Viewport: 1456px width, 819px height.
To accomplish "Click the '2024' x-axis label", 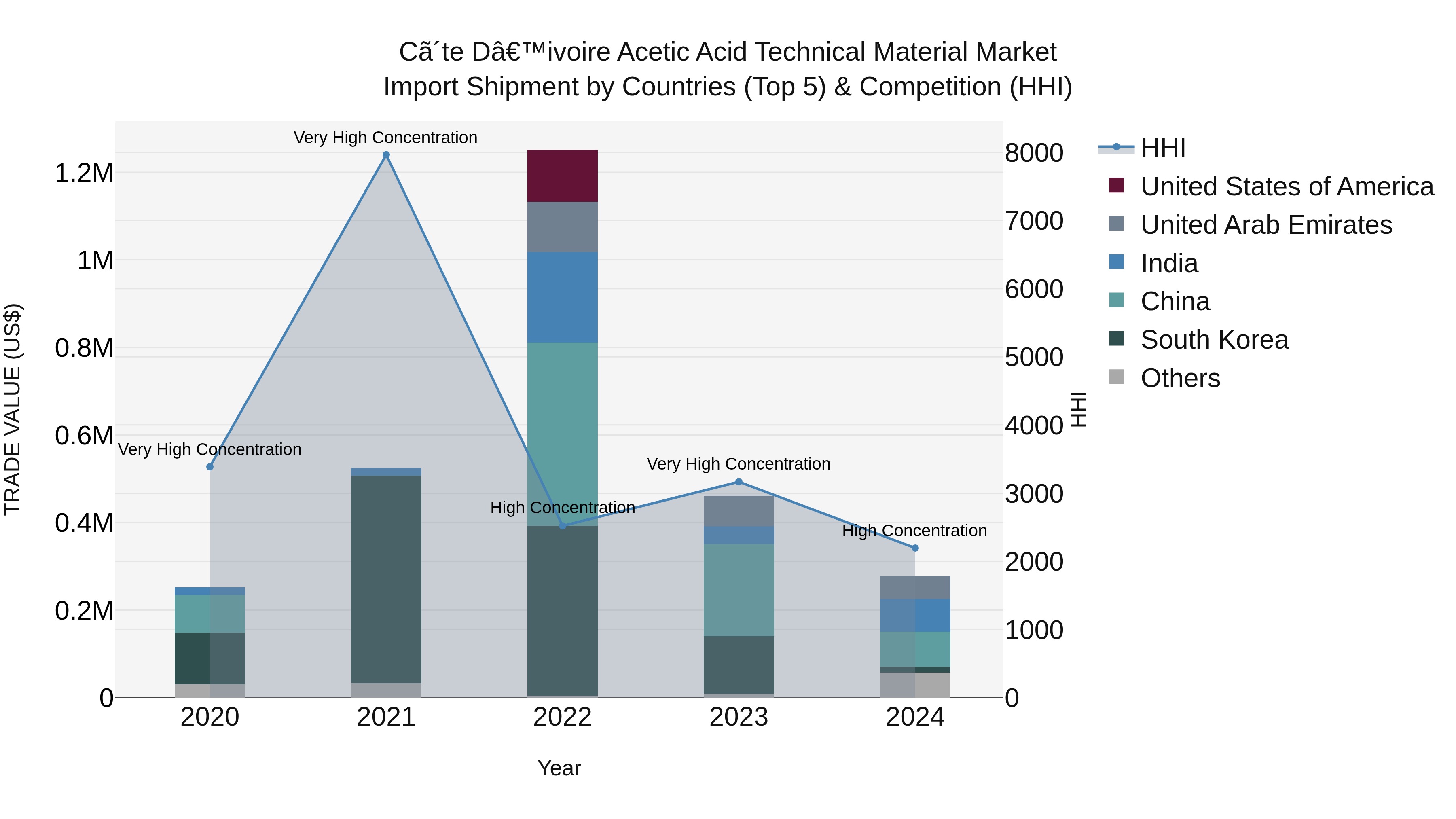I will 915,717.
